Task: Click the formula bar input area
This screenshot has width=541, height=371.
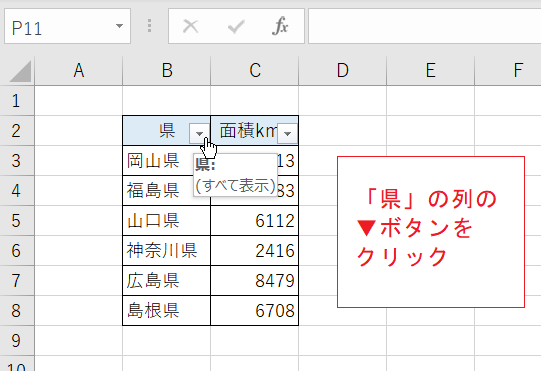Action: tap(424, 26)
